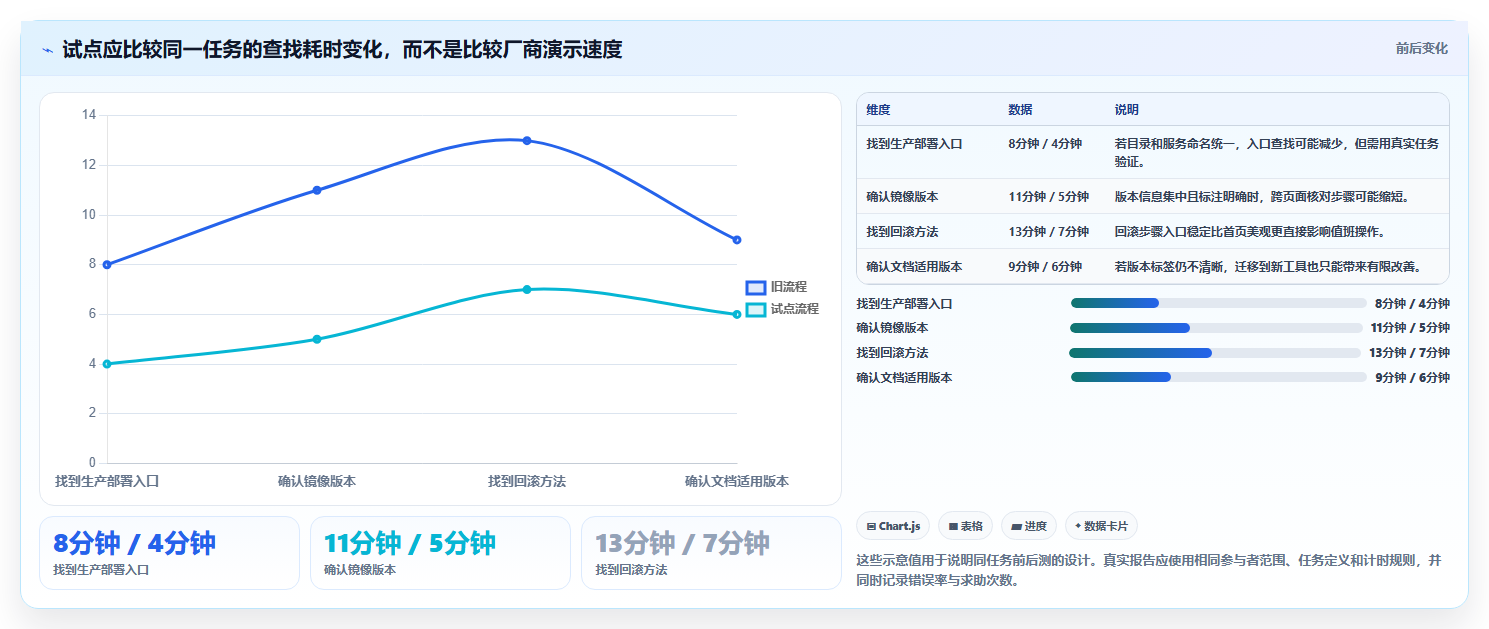Image resolution: width=1489 pixels, height=629 pixels.
Task: Select the 进度 tag chip
Action: [x=1028, y=526]
